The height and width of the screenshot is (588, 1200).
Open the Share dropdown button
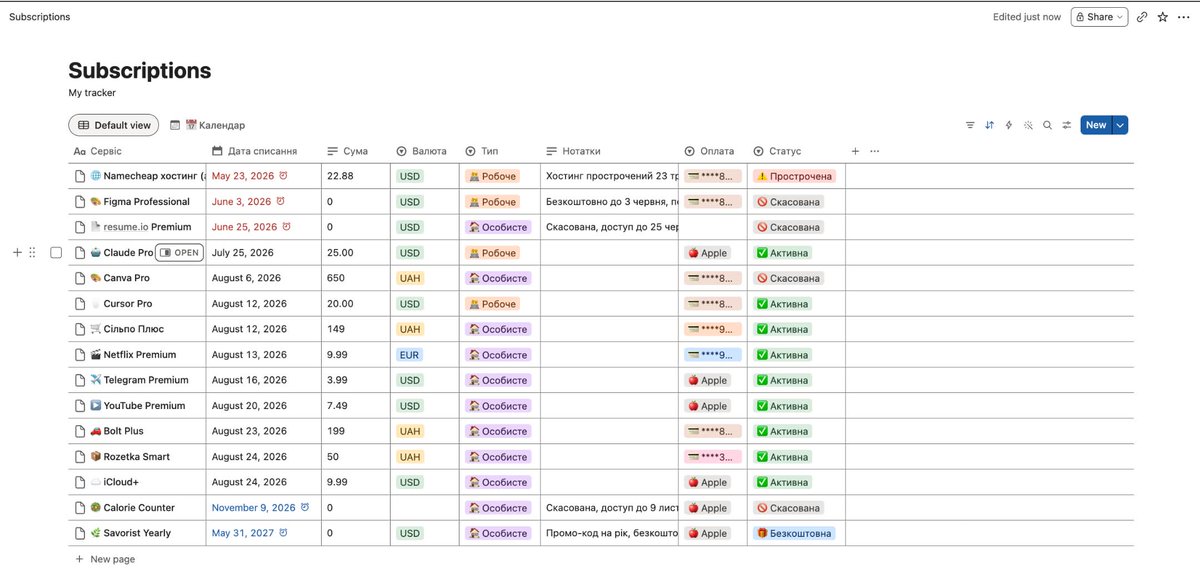(1099, 17)
